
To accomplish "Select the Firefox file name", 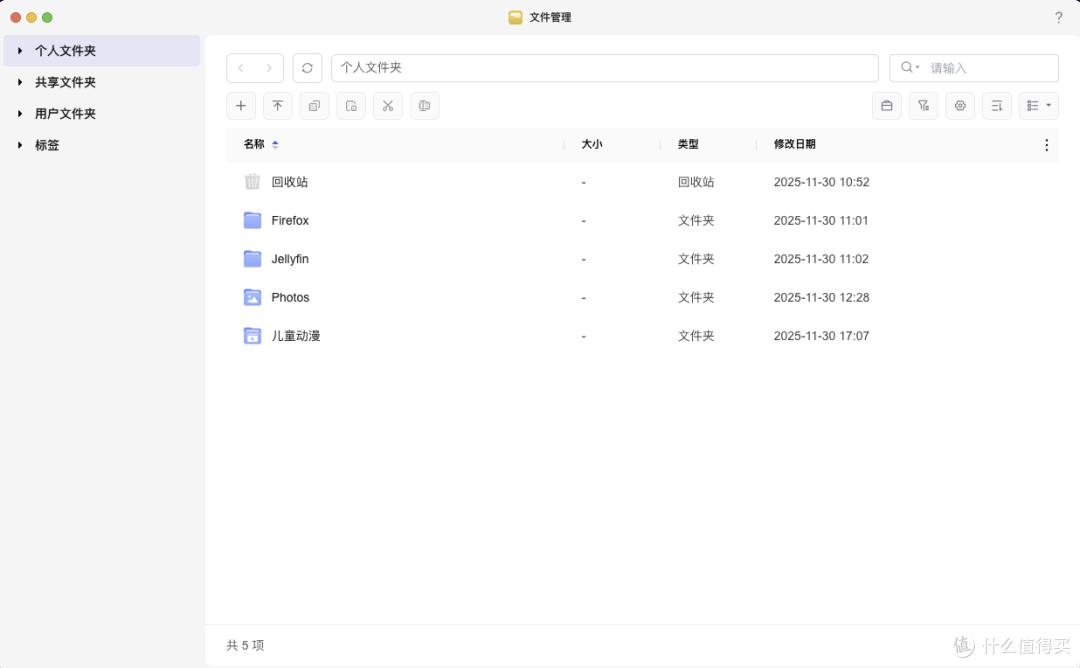I will point(290,220).
